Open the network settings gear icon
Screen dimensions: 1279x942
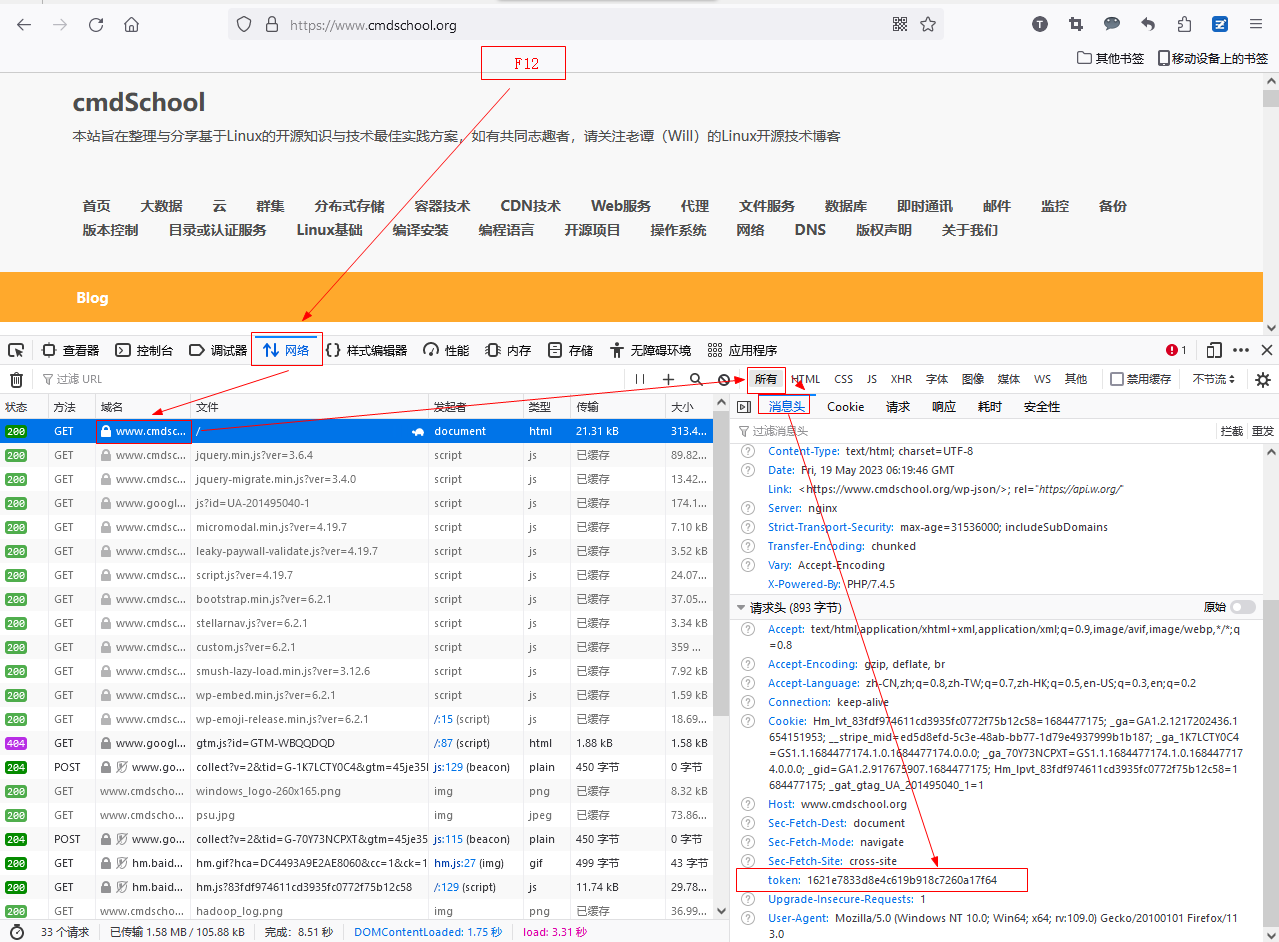coord(1263,379)
